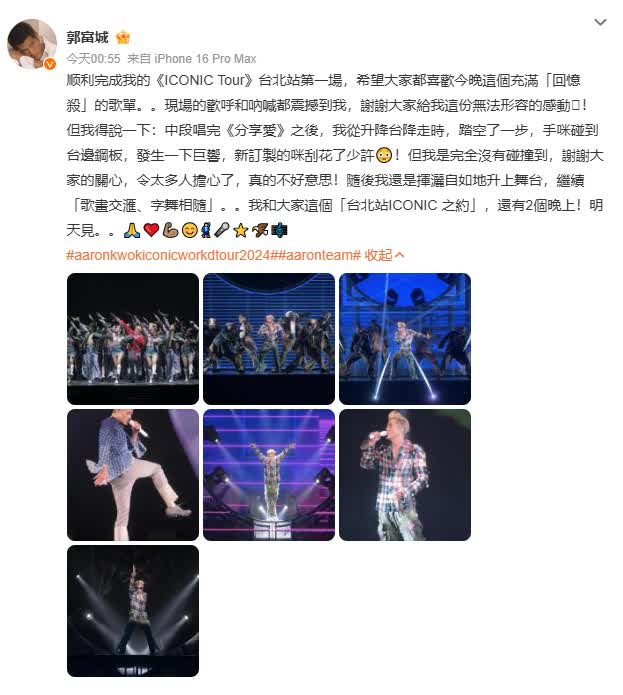This screenshot has width=623, height=695.
Task: Open the 郭富城 username link
Action: (x=87, y=37)
